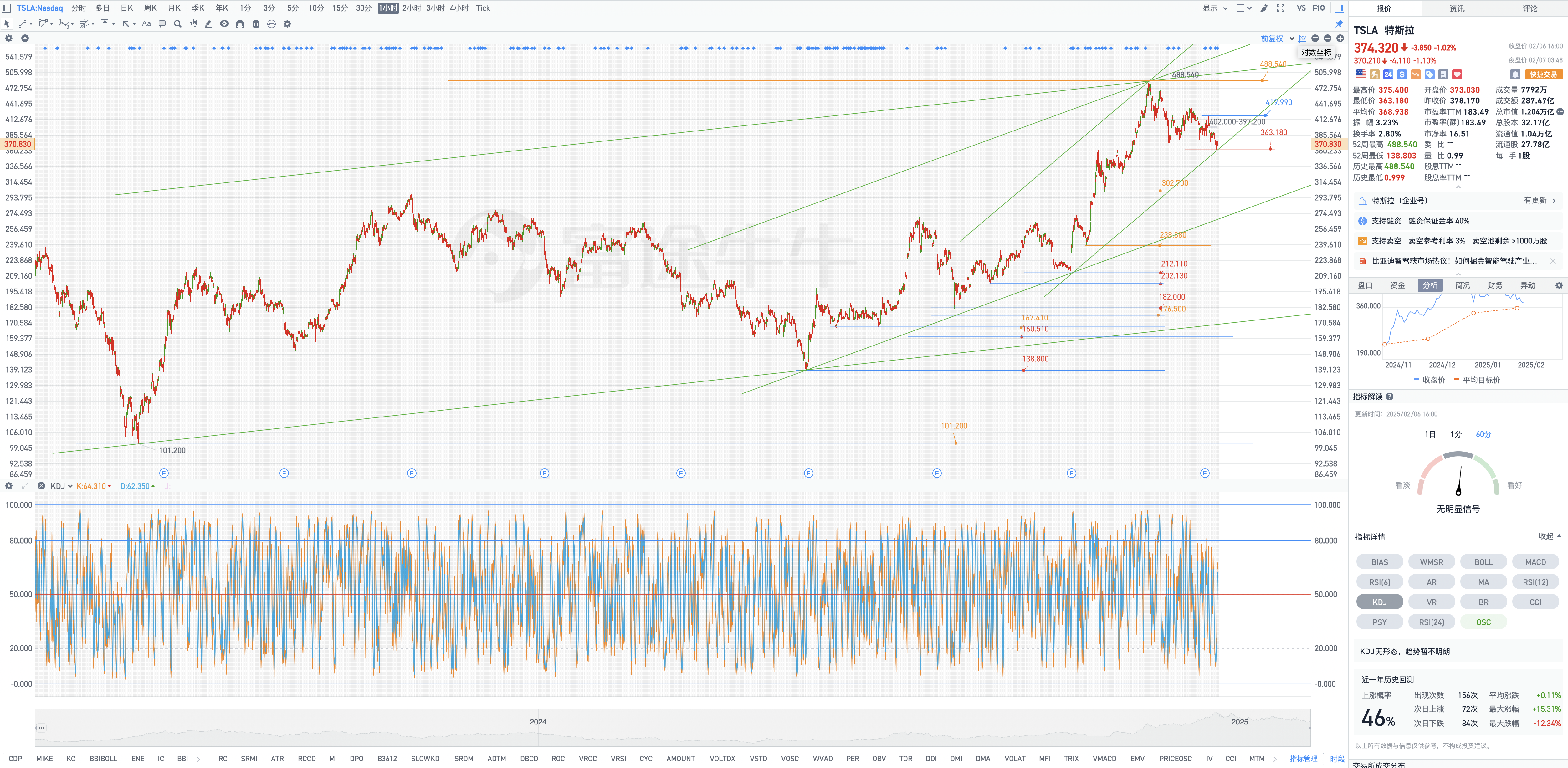The width and height of the screenshot is (1568, 768).
Task: Pick the trend line drawing tool
Action: pyautogui.click(x=22, y=24)
